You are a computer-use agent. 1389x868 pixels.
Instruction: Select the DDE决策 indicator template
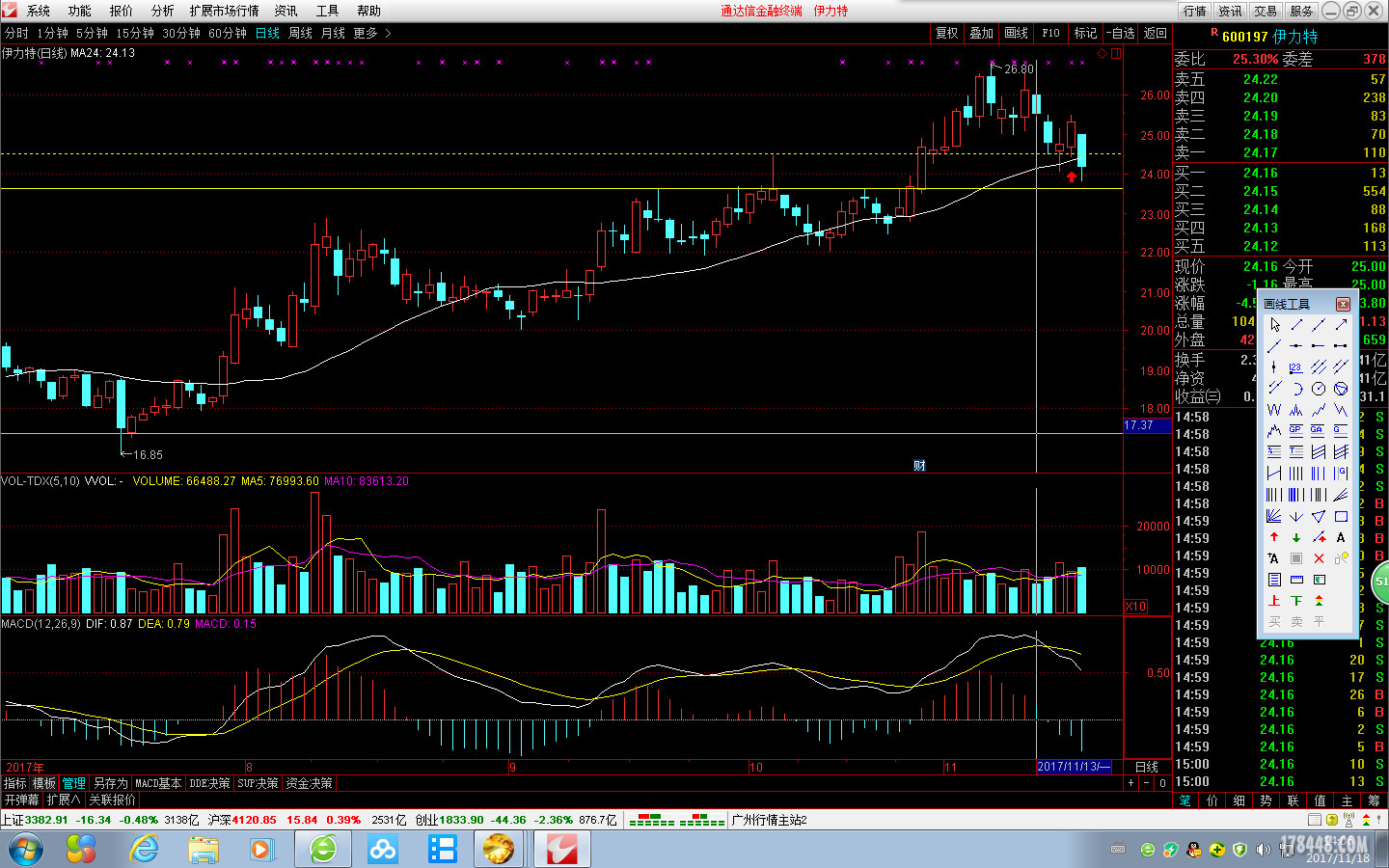(x=210, y=783)
